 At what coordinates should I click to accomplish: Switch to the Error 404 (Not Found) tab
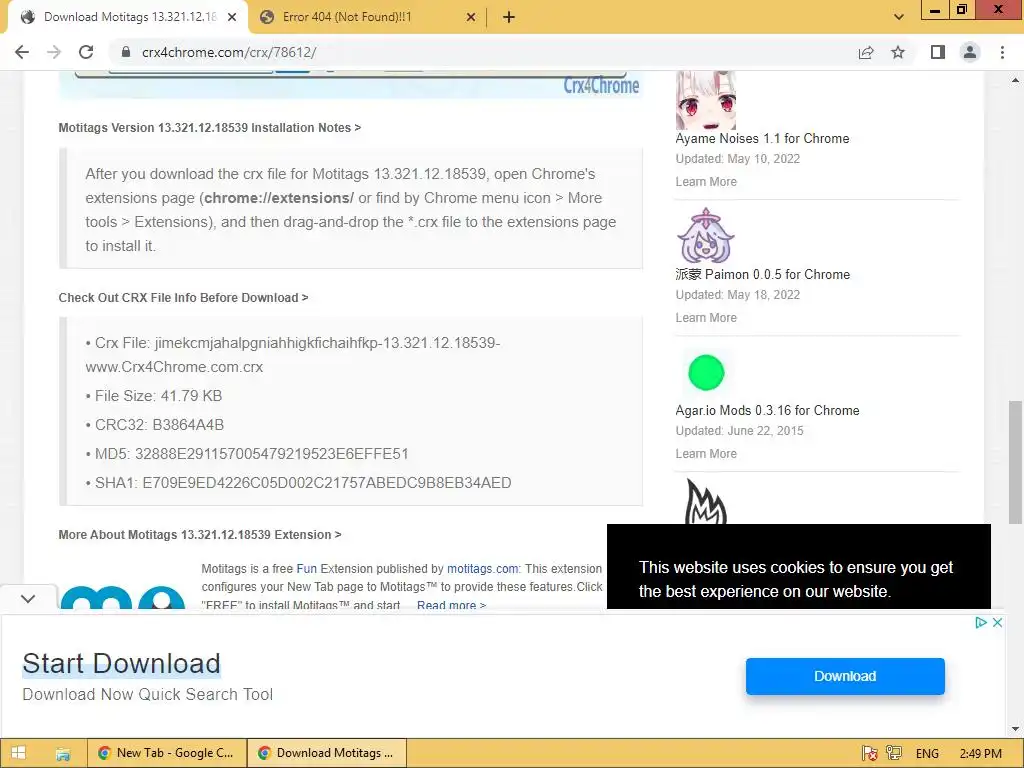pyautogui.click(x=367, y=17)
